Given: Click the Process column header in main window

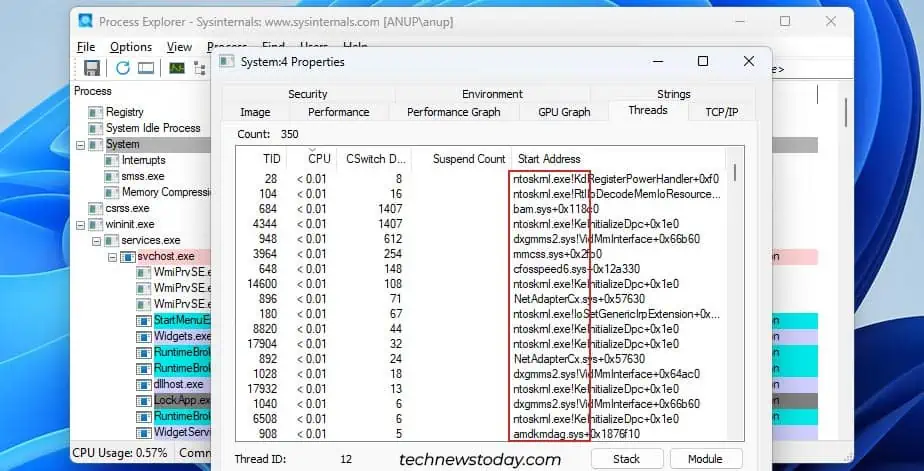Looking at the screenshot, I should (93, 91).
